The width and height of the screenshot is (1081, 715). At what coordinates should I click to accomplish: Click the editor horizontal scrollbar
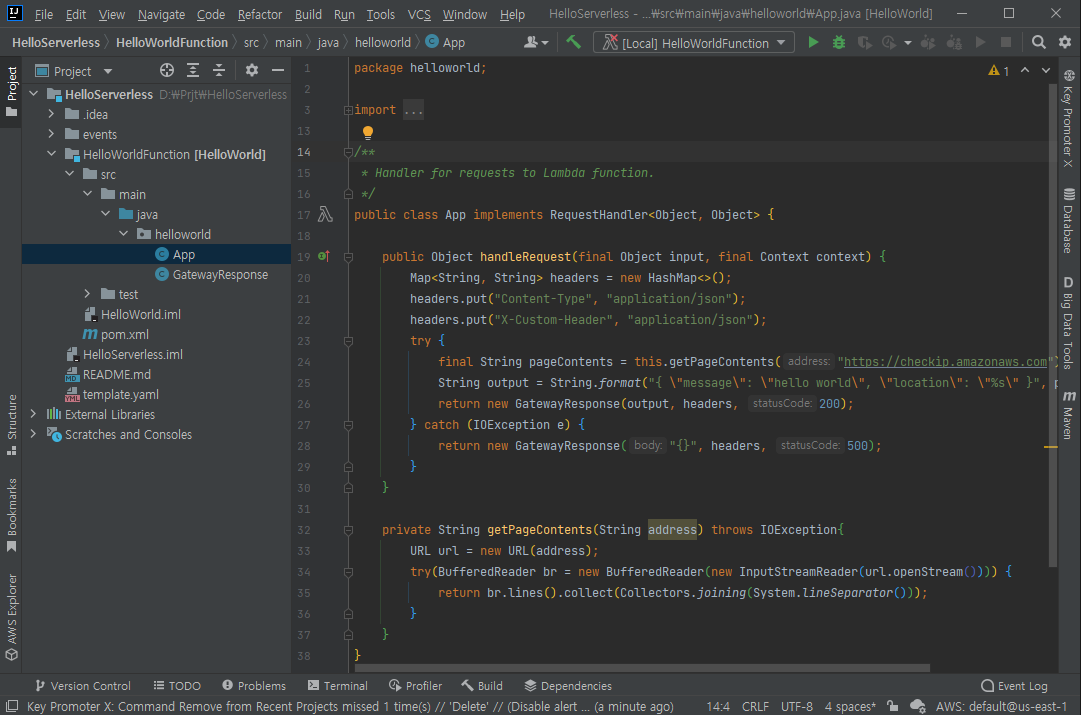pyautogui.click(x=641, y=668)
